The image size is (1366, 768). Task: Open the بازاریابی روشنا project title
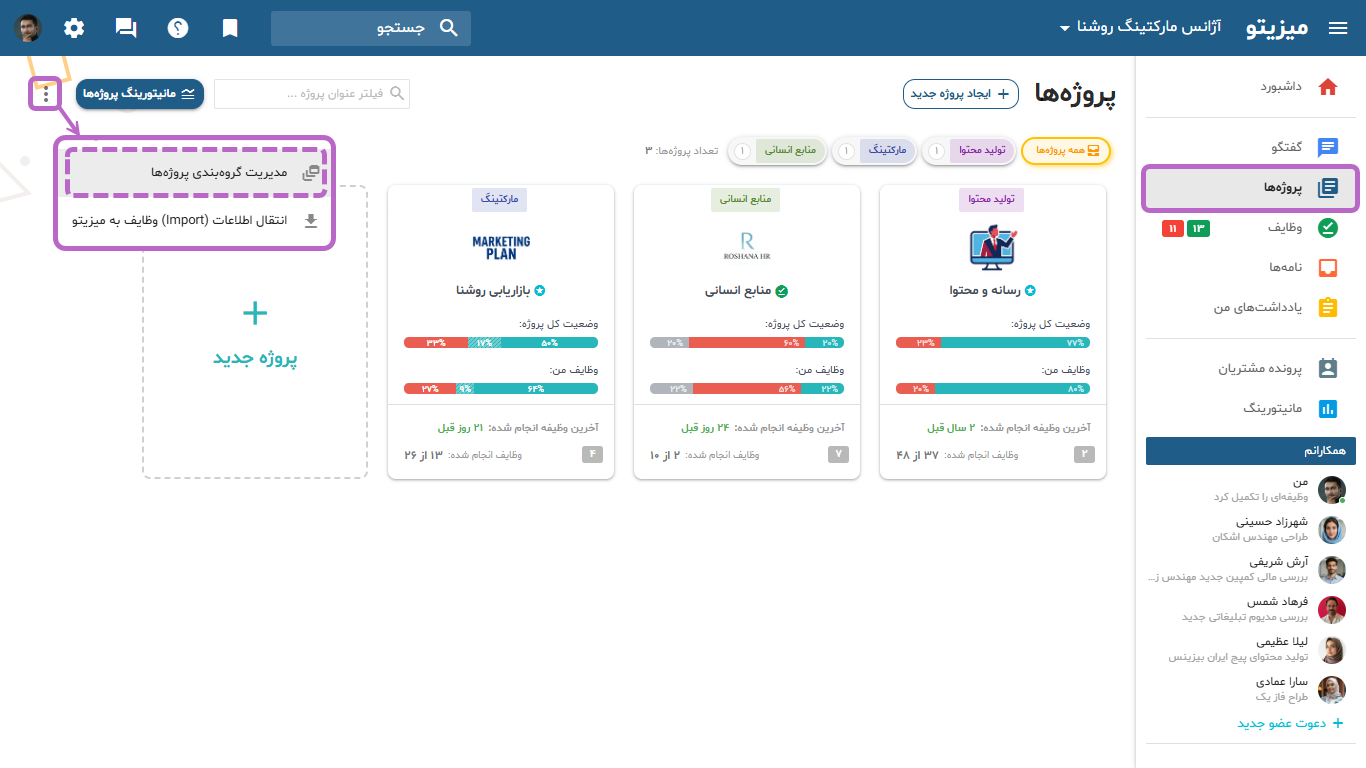point(494,291)
